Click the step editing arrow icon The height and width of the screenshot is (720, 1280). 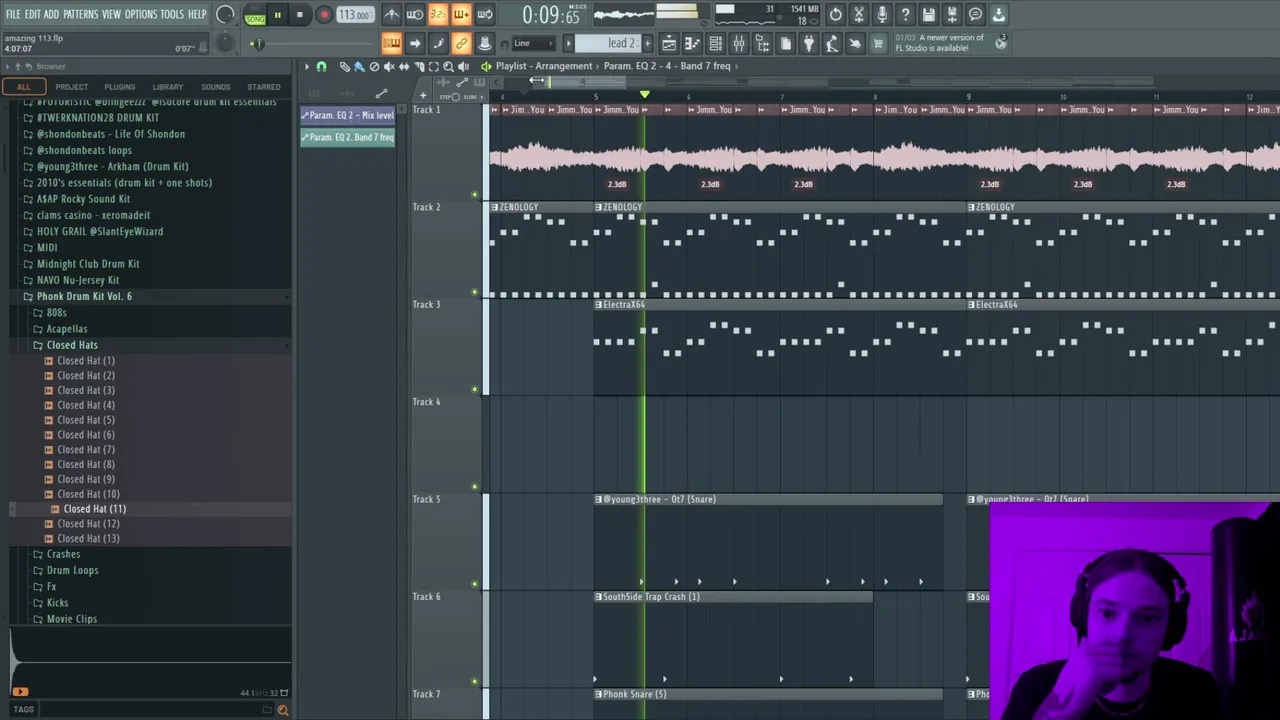(415, 43)
